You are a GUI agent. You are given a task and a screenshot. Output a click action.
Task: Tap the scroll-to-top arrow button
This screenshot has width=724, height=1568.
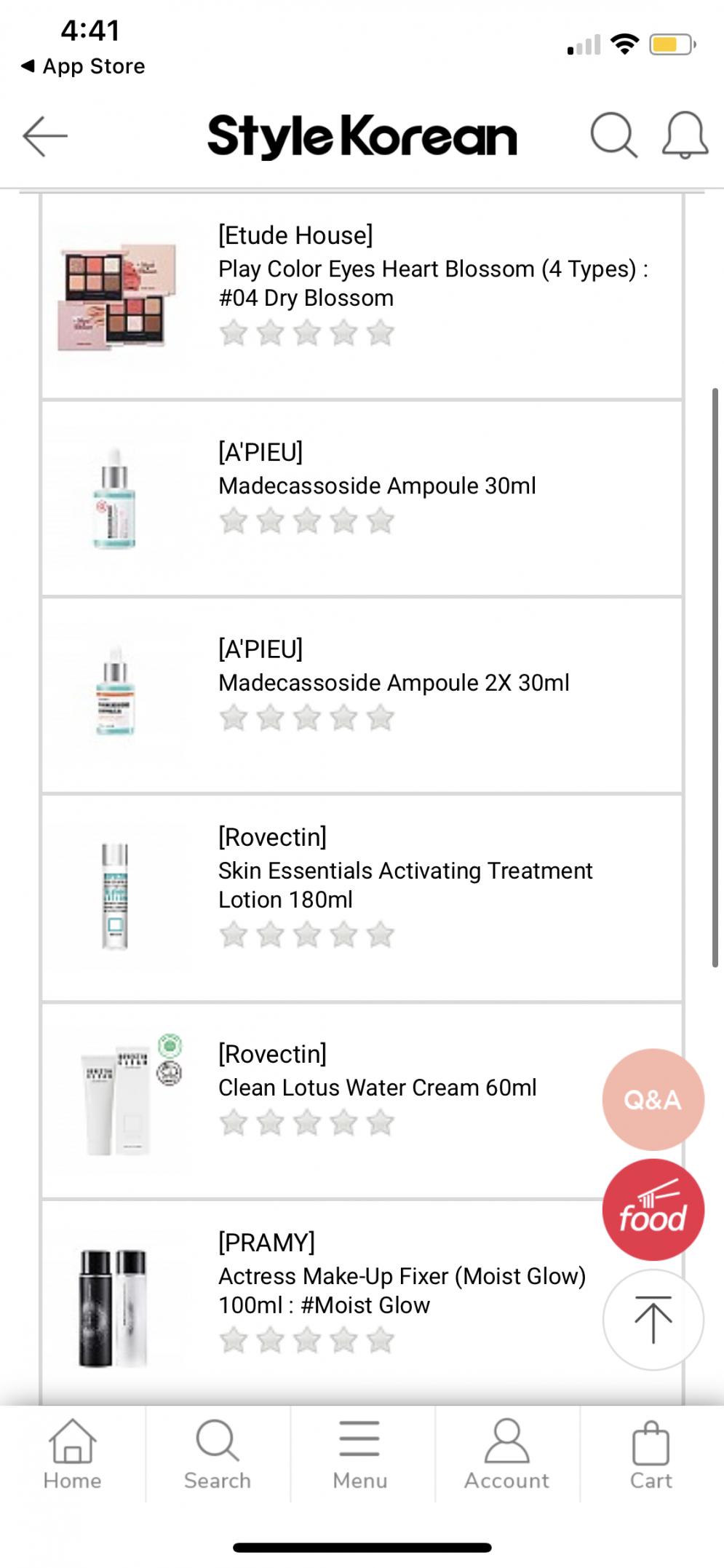(x=653, y=1319)
